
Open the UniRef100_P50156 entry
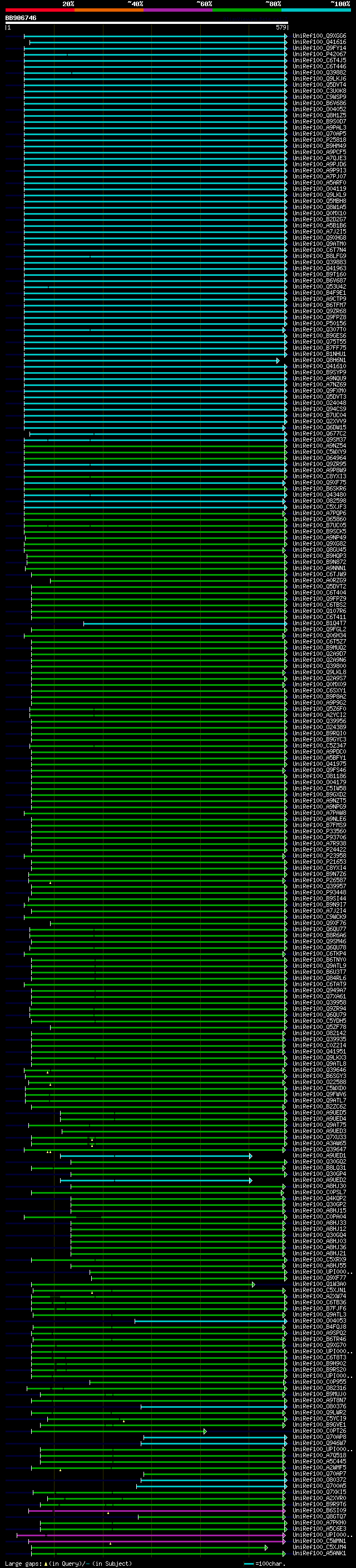pyautogui.click(x=319, y=323)
